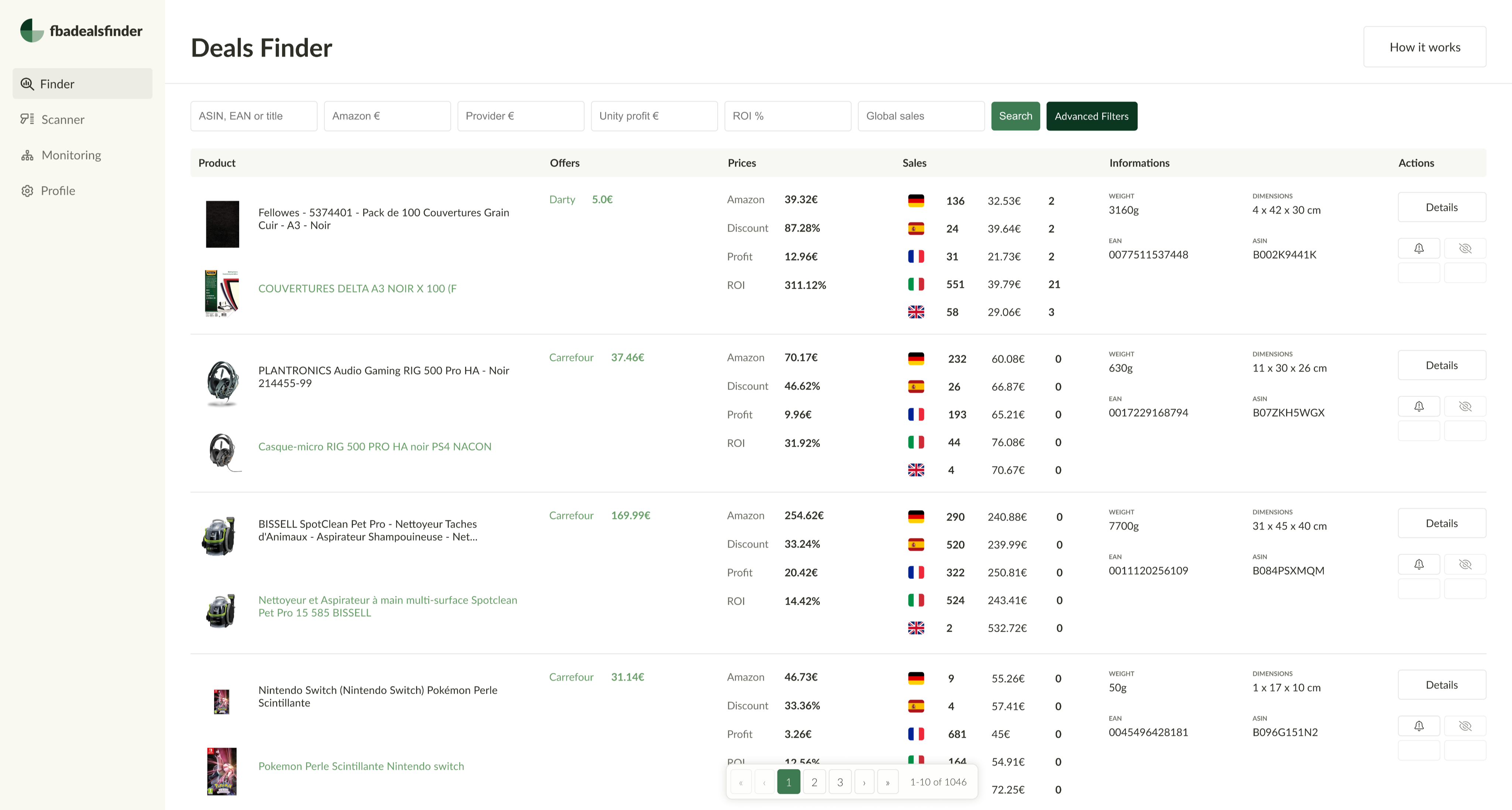Click the German flag in Fellowes sales row
The height and width of the screenshot is (810, 1512).
915,201
